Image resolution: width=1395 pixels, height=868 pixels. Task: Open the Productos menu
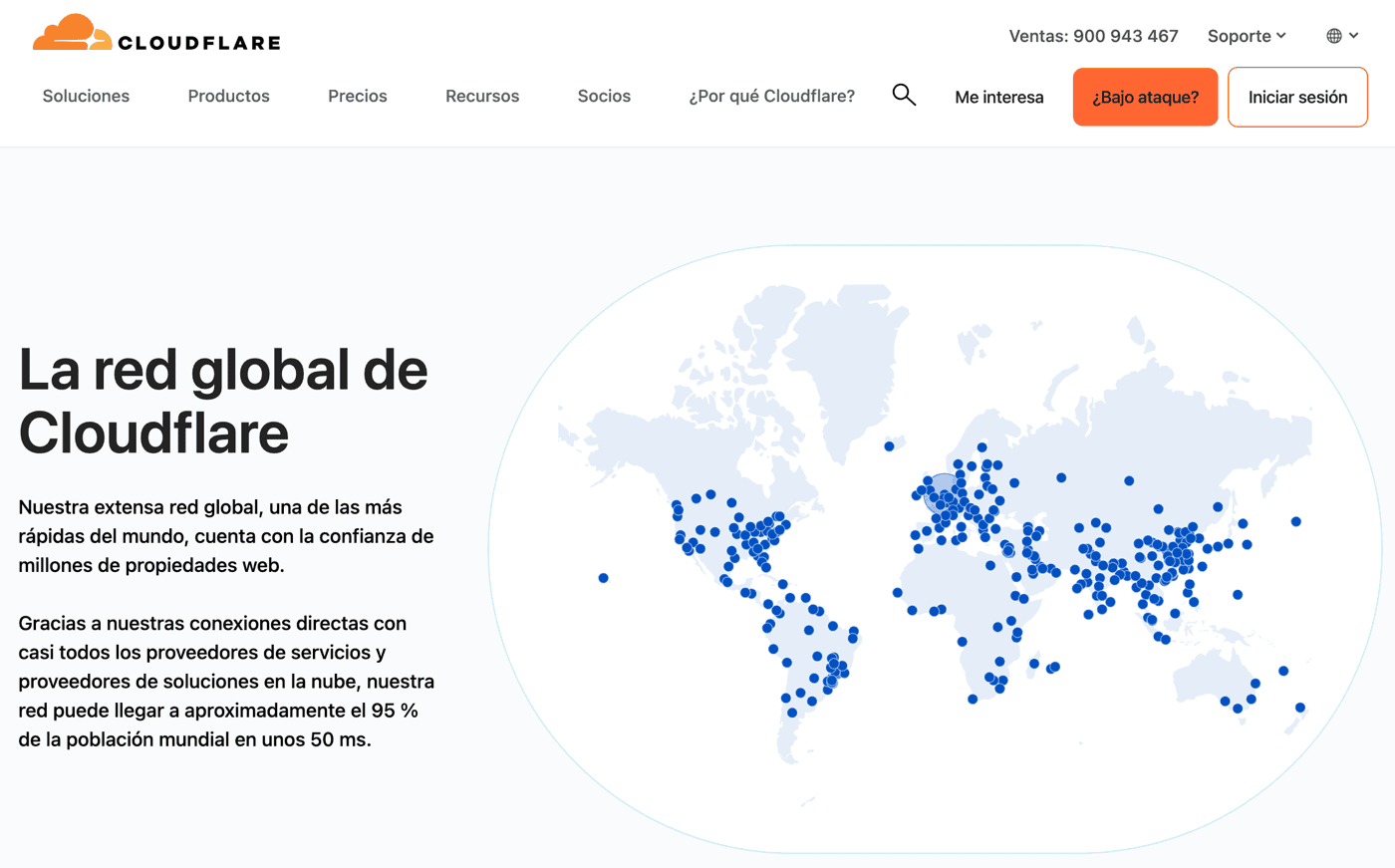(x=229, y=96)
